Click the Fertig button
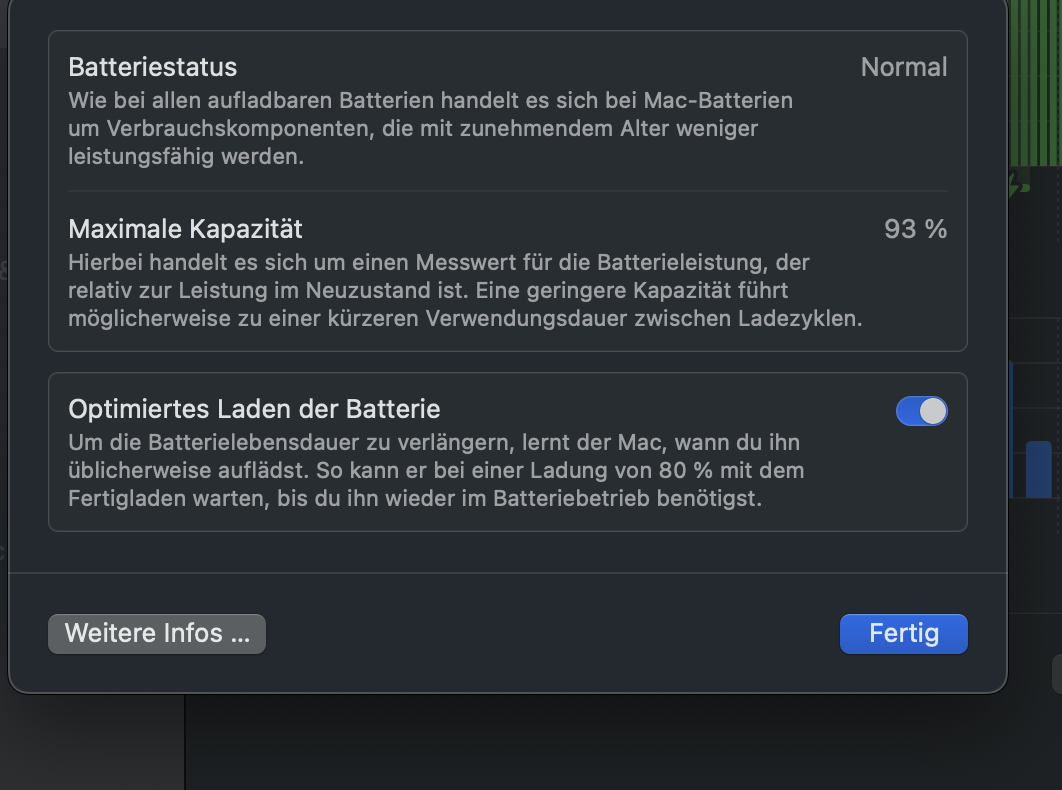This screenshot has width=1062, height=790. (903, 634)
